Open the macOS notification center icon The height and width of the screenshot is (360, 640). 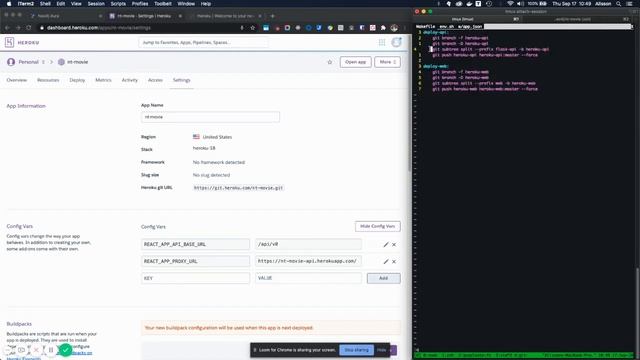coord(630,4)
